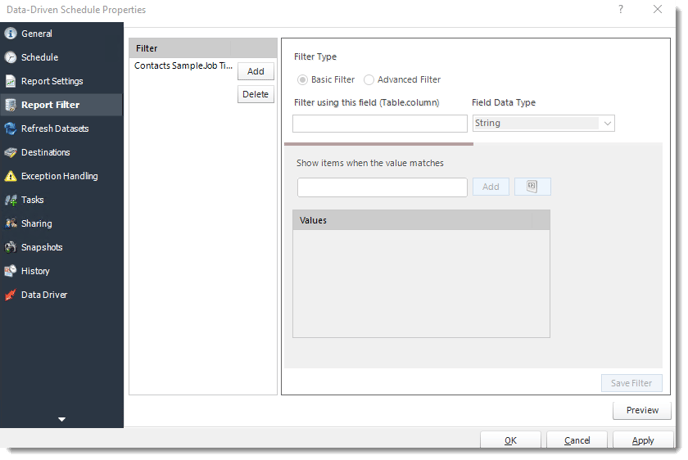Image resolution: width=688 pixels, height=460 pixels.
Task: Switch to Refresh Datasets section
Action: [61, 128]
